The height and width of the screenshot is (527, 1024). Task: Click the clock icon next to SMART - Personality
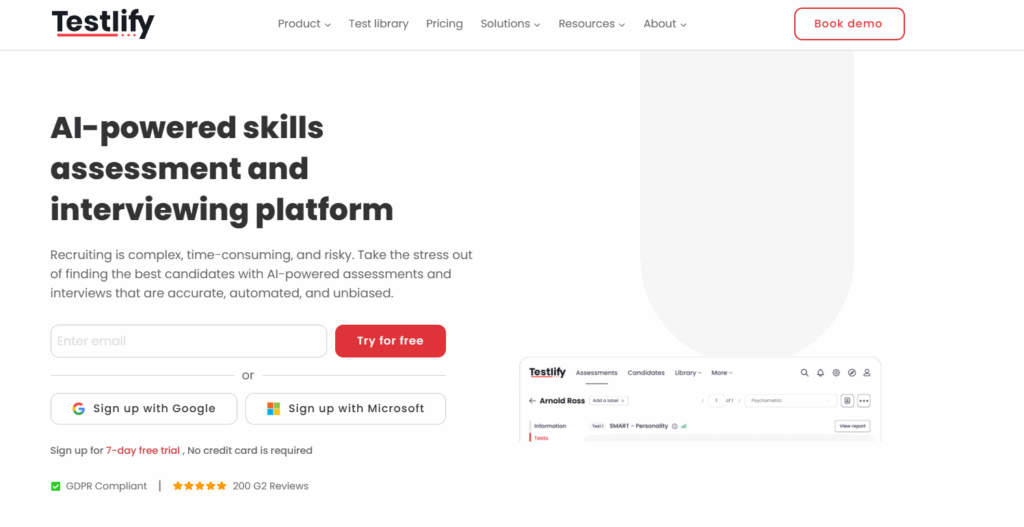tap(675, 426)
